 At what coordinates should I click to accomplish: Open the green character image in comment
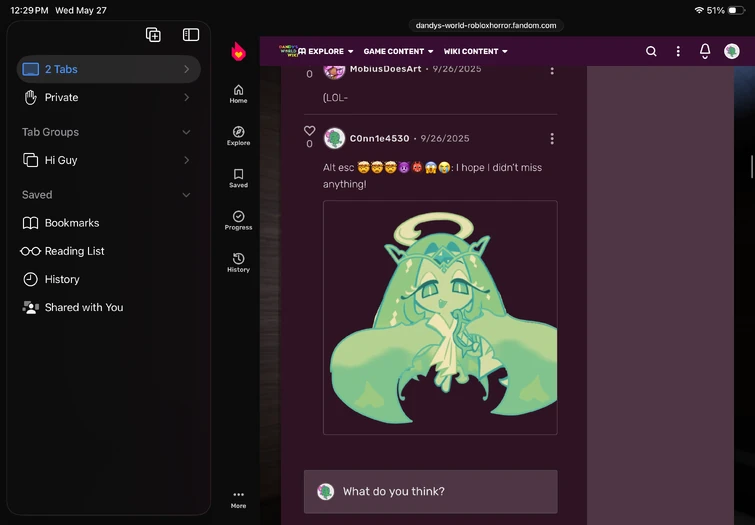tap(440, 318)
